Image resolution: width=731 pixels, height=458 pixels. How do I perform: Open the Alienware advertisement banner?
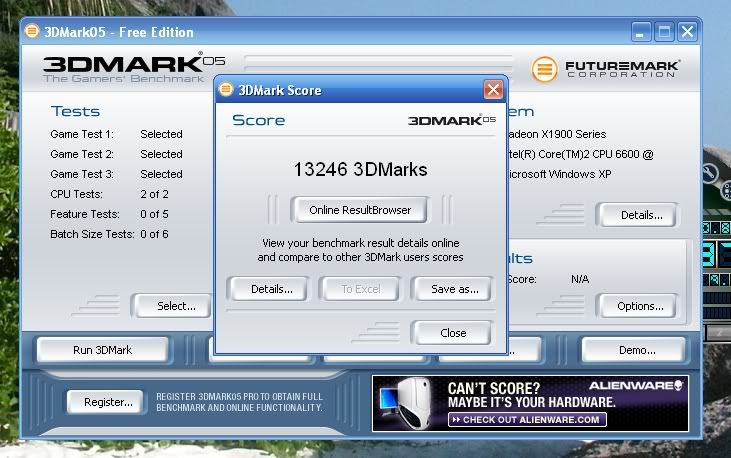point(530,402)
